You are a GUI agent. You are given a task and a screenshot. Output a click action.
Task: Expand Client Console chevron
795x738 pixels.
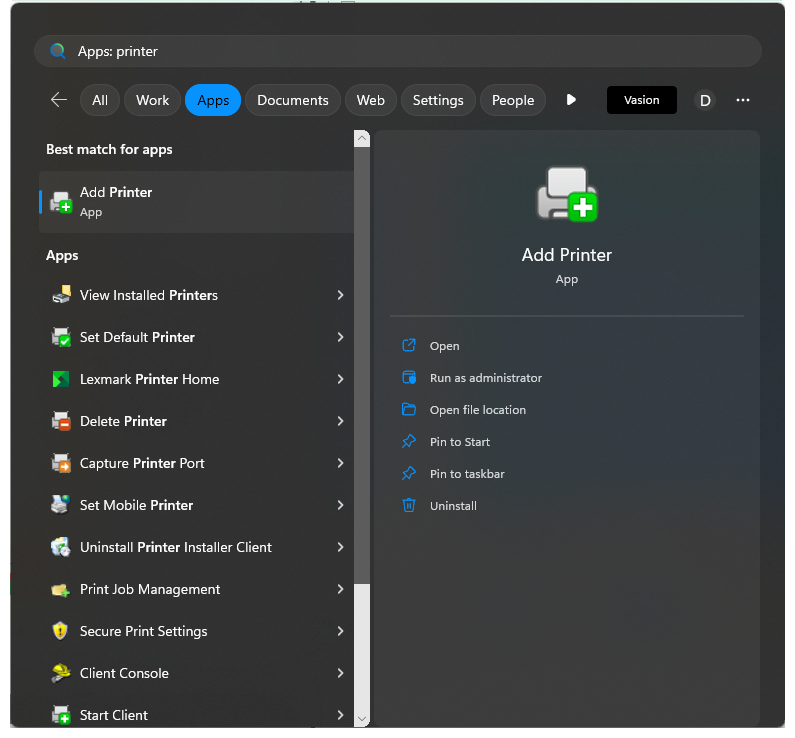click(340, 673)
